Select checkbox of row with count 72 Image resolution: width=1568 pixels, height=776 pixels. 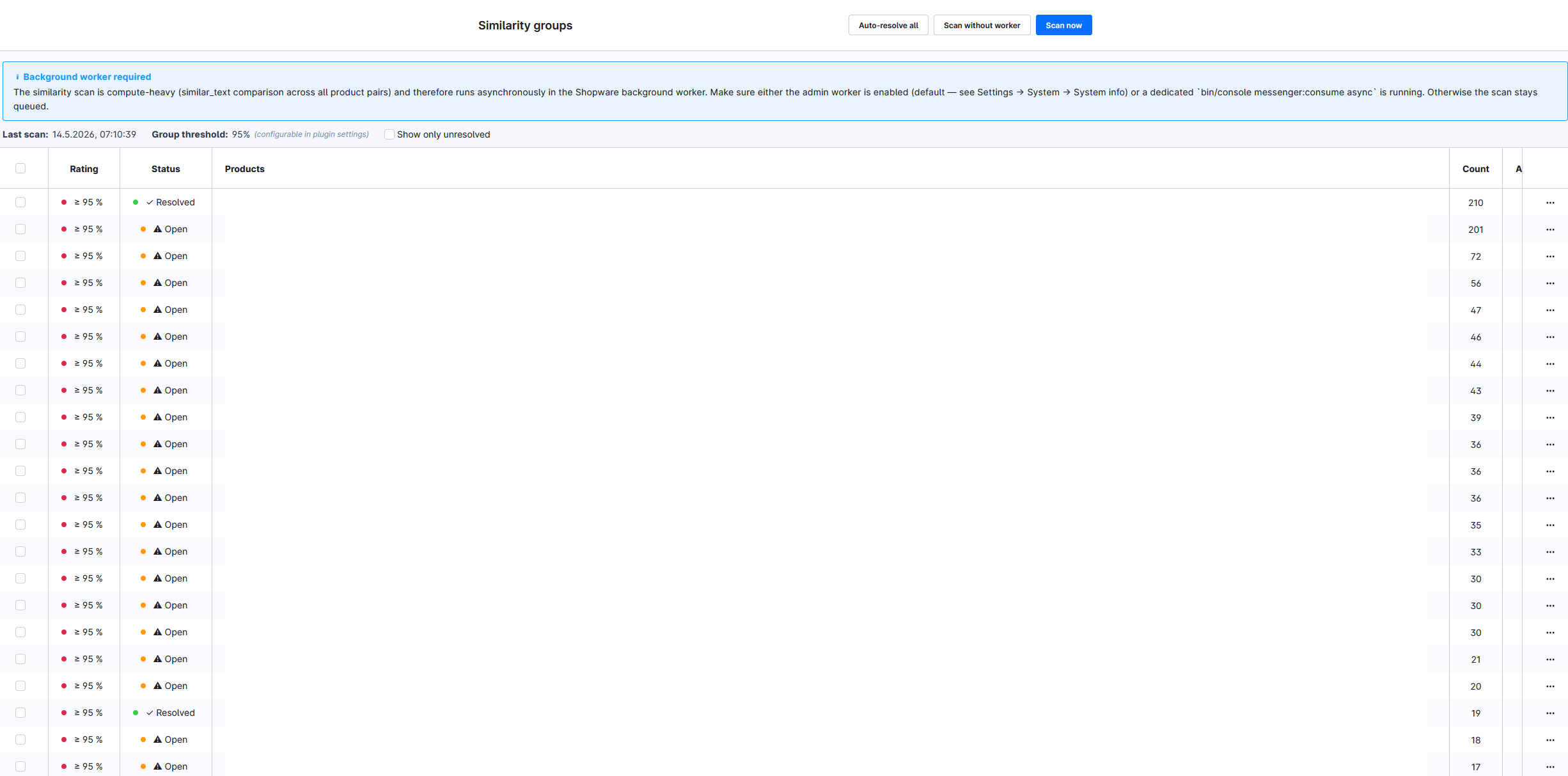tap(20, 256)
